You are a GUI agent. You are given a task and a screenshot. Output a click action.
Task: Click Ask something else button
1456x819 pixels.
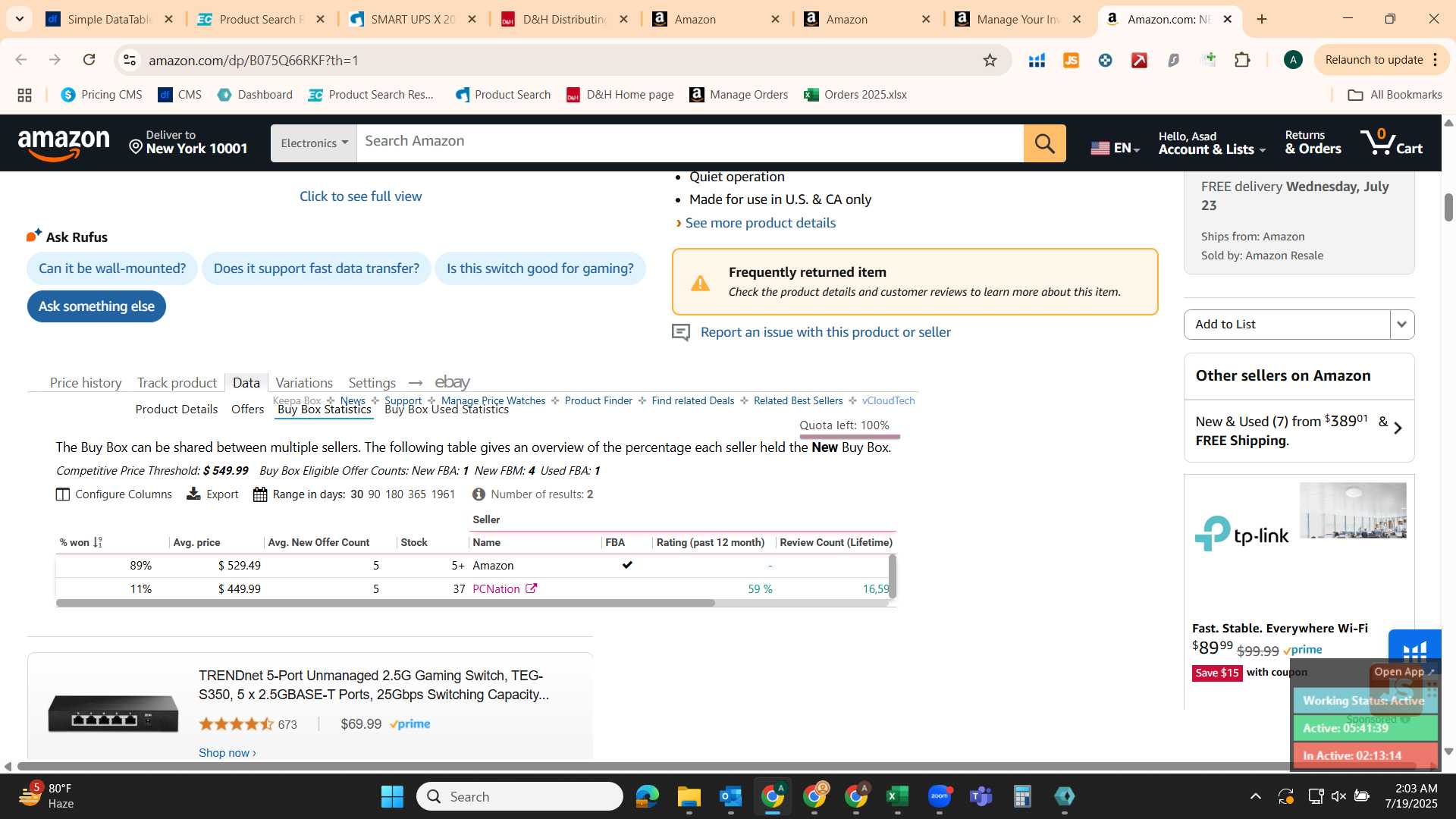coord(96,306)
